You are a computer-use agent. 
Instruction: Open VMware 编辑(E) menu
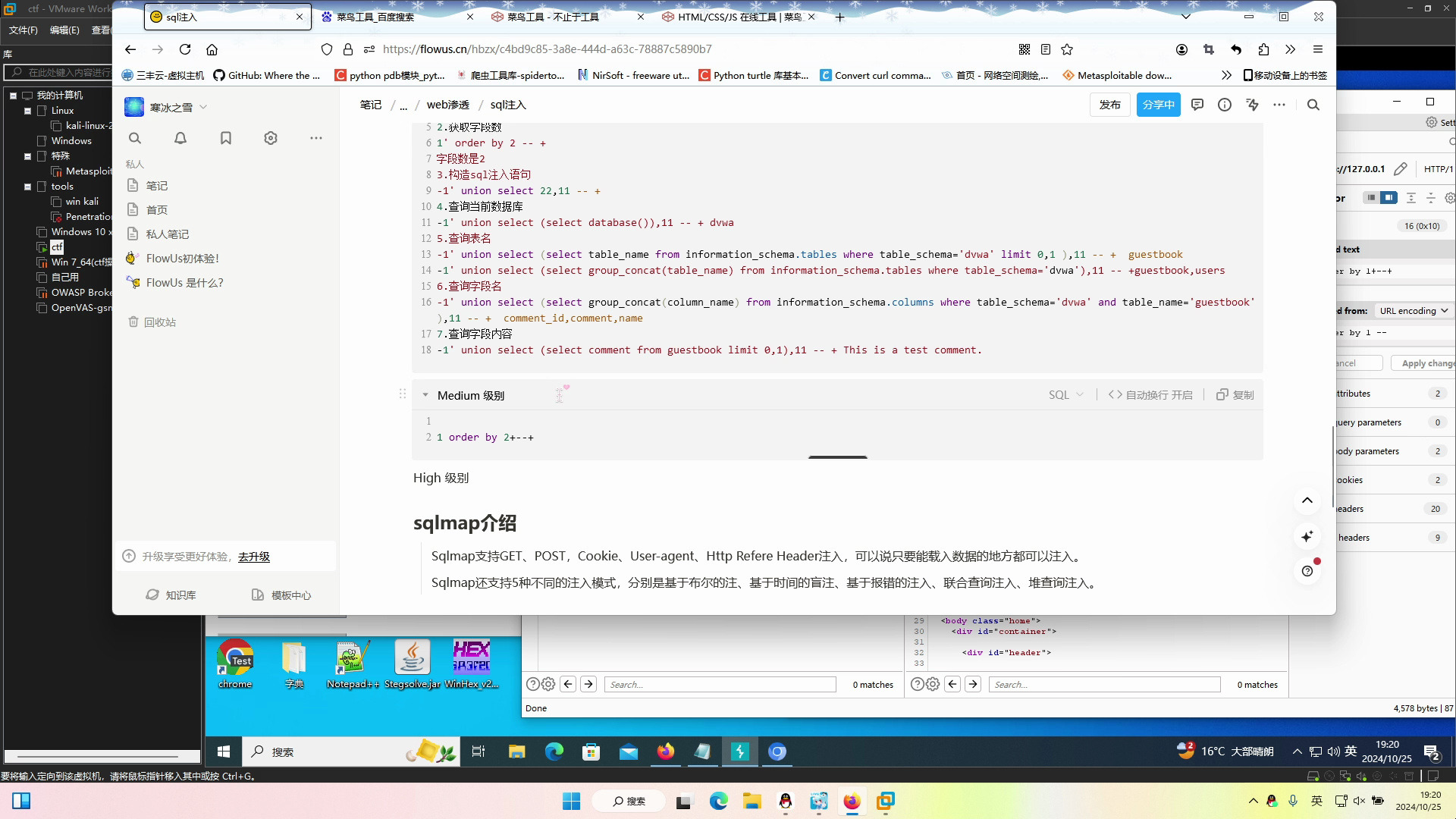tap(64, 30)
